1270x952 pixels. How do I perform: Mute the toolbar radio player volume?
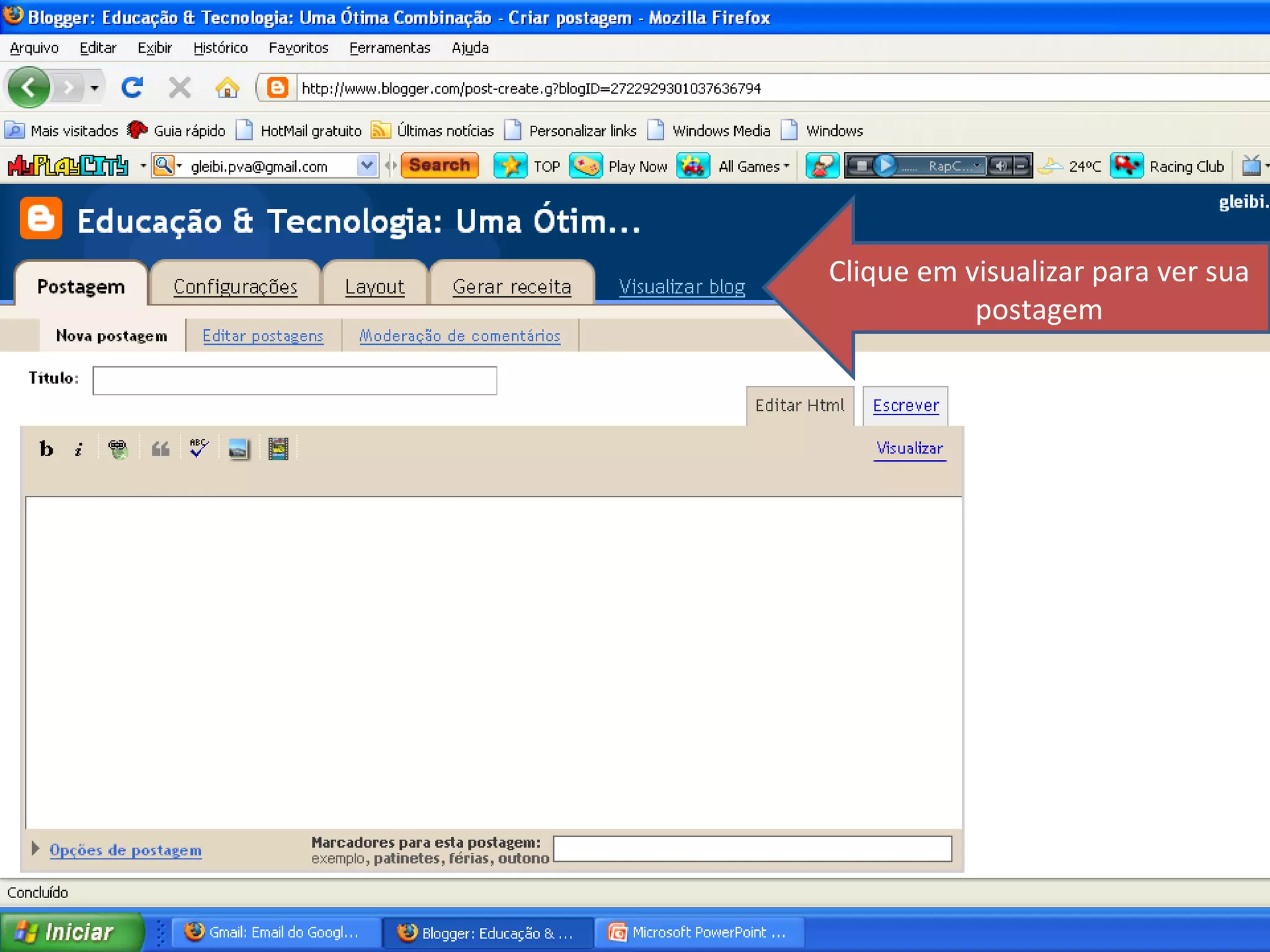[1000, 166]
